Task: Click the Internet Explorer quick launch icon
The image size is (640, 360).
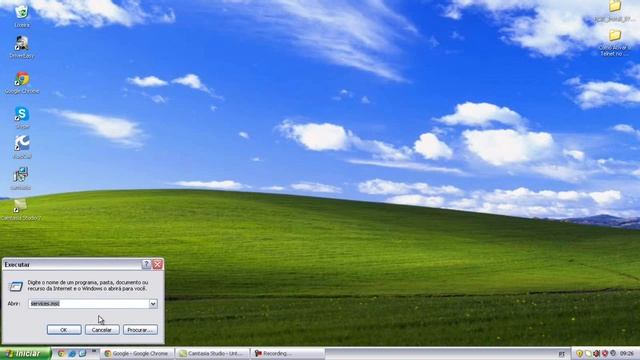Action: 72,353
